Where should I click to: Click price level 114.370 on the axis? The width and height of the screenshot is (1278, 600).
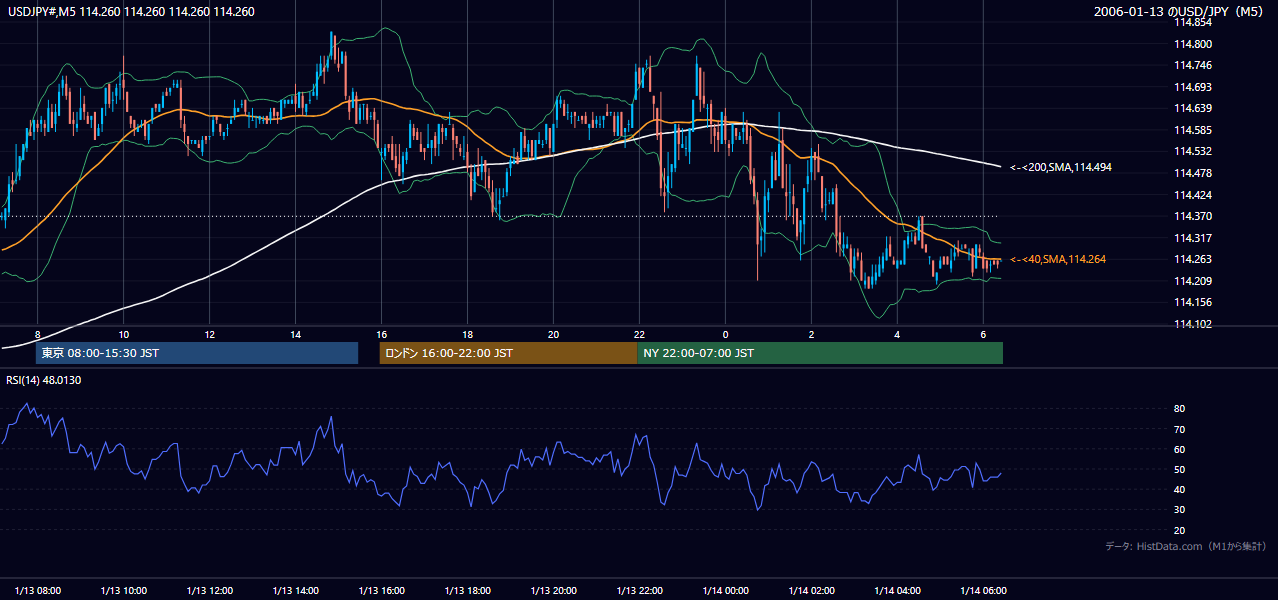(1192, 216)
